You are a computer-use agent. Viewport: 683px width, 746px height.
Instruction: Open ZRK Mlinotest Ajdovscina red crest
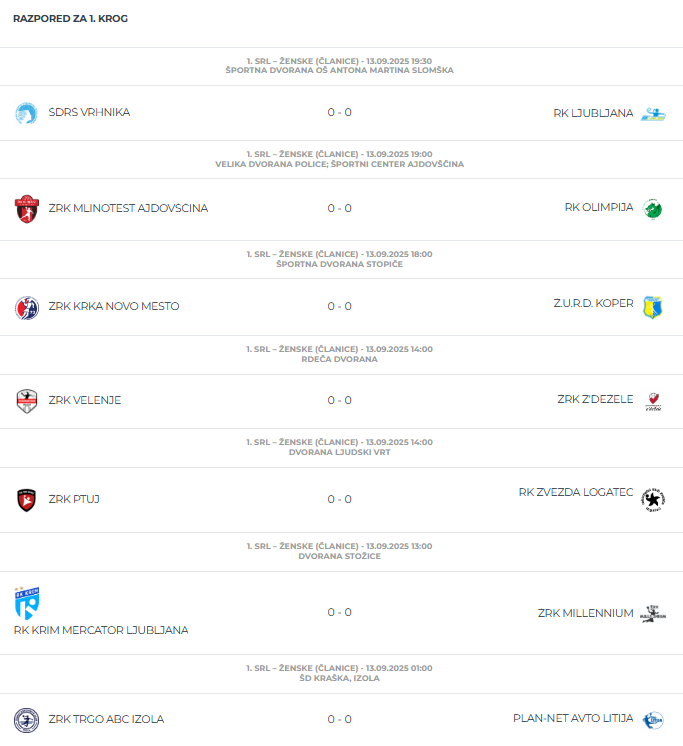(27, 209)
